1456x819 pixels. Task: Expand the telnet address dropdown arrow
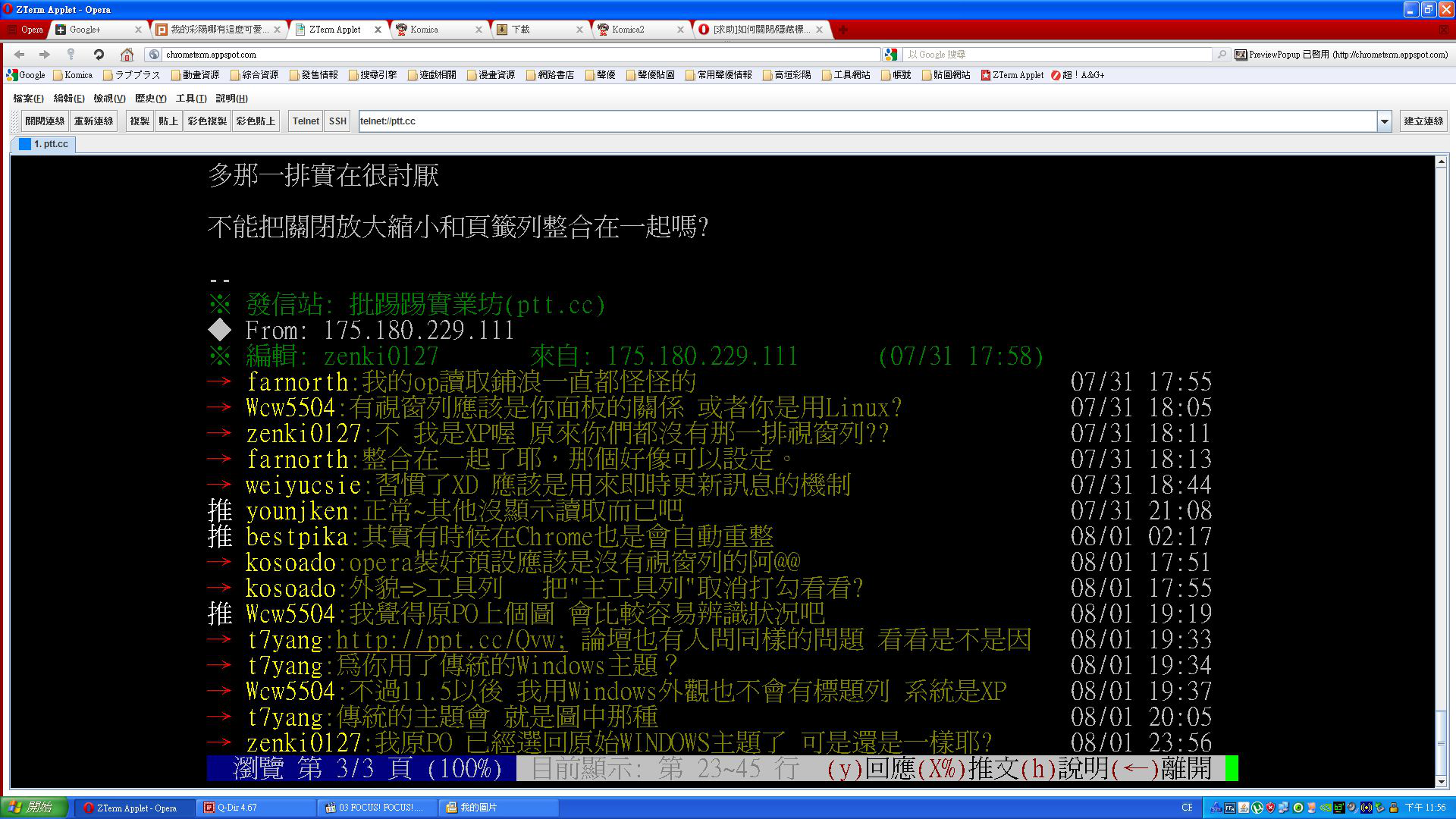[x=1384, y=121]
